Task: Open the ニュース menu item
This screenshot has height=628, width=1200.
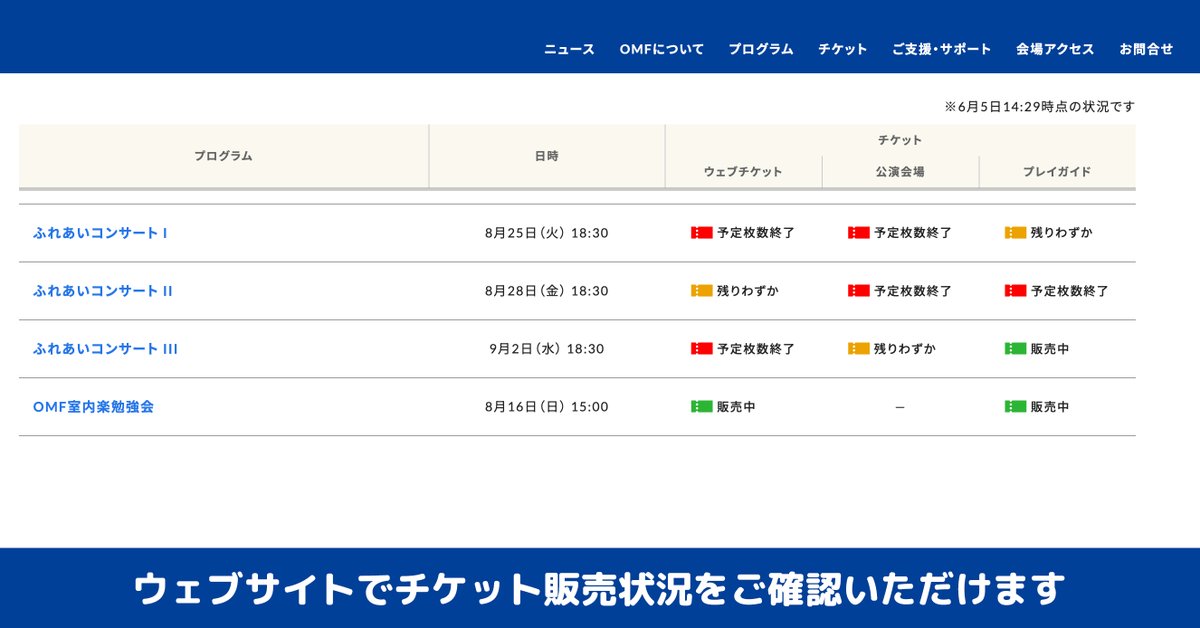Action: tap(569, 49)
